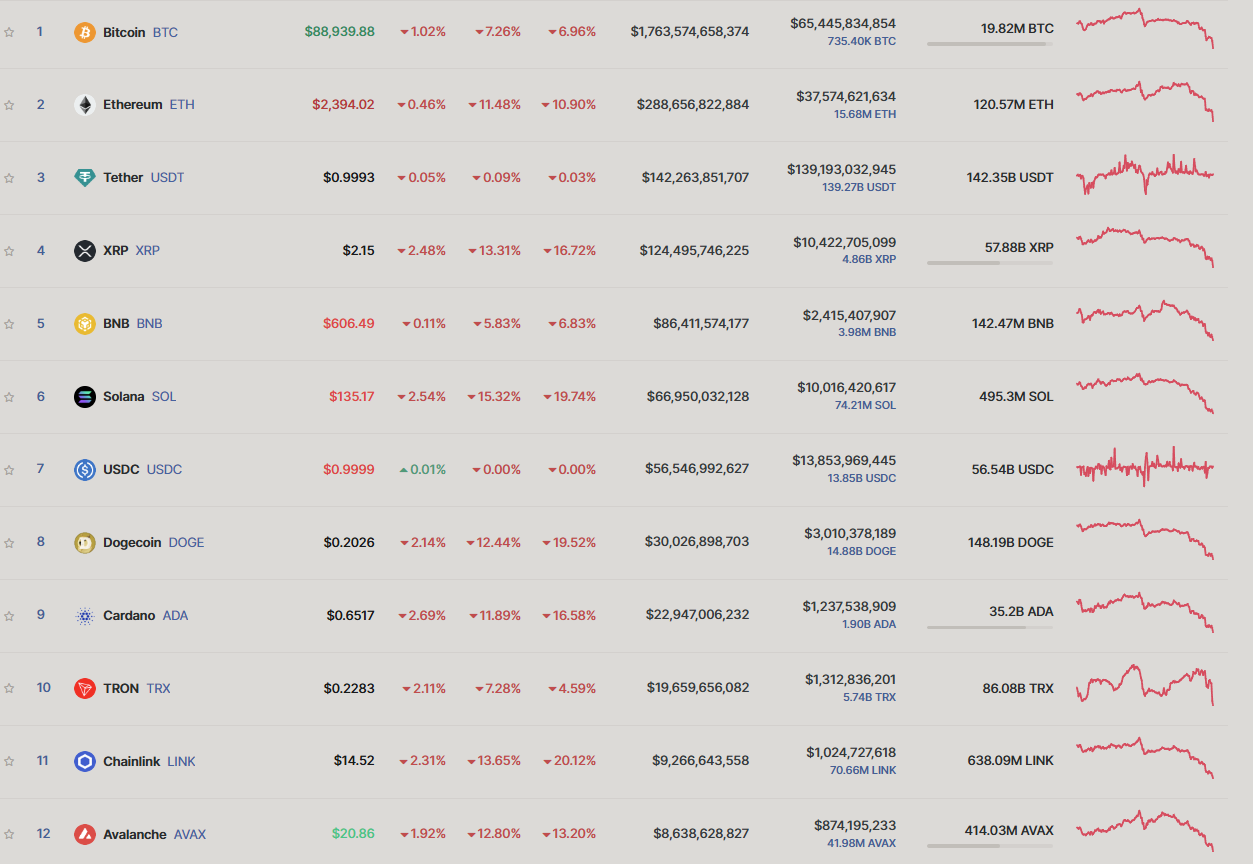Click the USDC logo icon
The width and height of the screenshot is (1253, 864).
(85, 469)
